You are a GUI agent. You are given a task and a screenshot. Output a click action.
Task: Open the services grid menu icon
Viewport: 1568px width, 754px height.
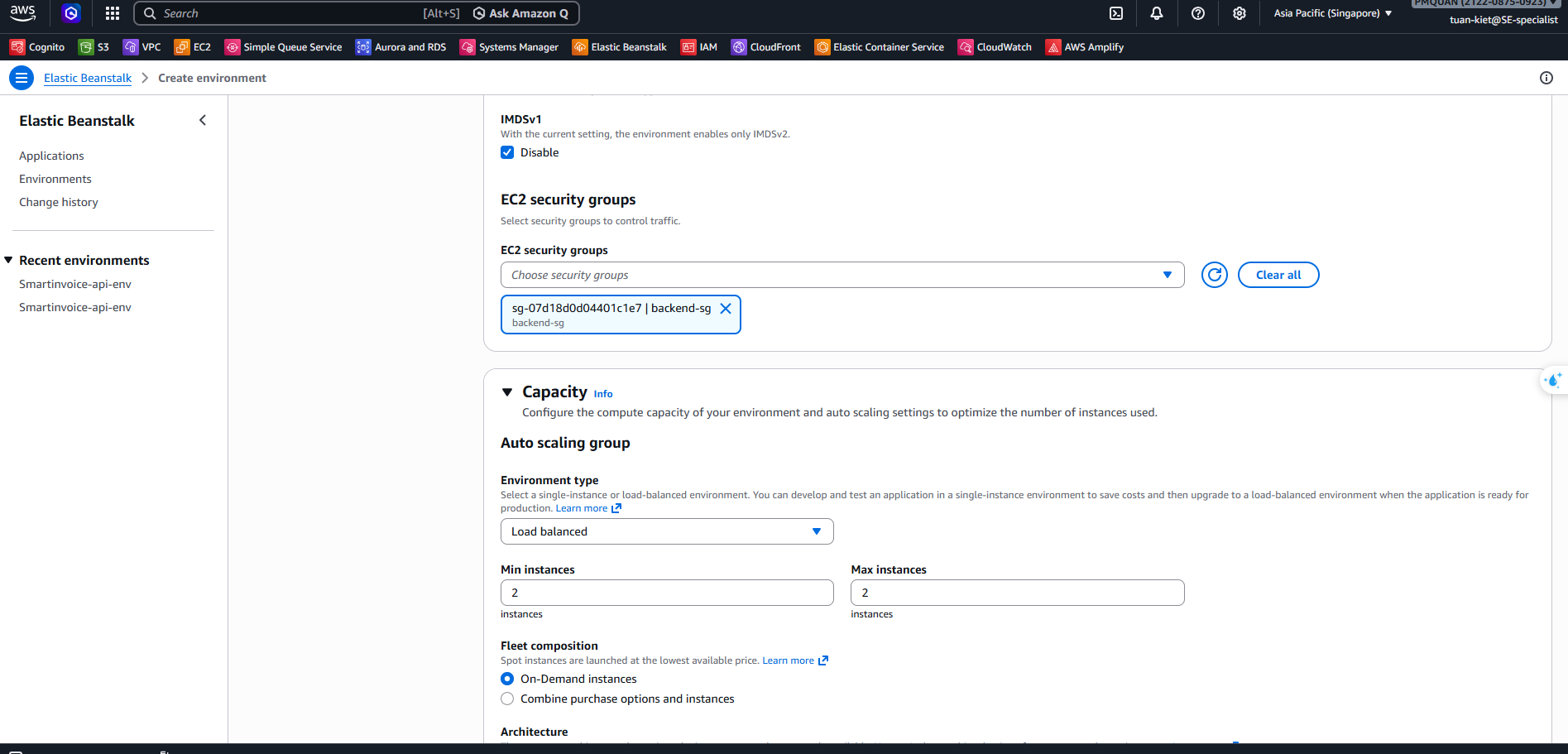point(113,13)
